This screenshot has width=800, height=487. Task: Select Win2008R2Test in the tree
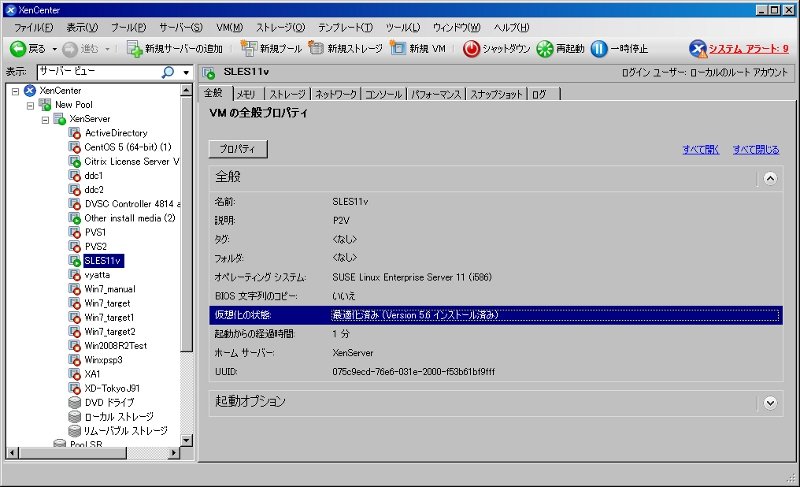click(x=115, y=346)
